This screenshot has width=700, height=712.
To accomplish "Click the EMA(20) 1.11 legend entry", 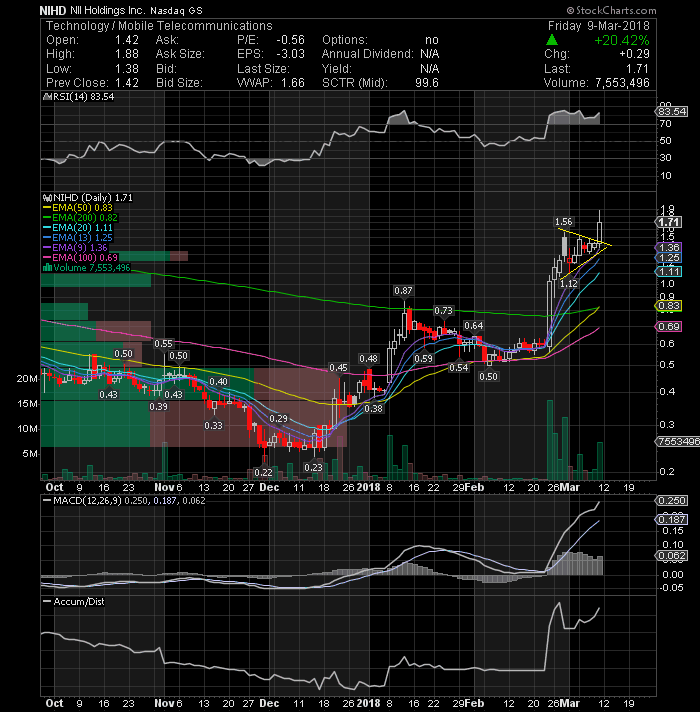I will pyautogui.click(x=78, y=227).
